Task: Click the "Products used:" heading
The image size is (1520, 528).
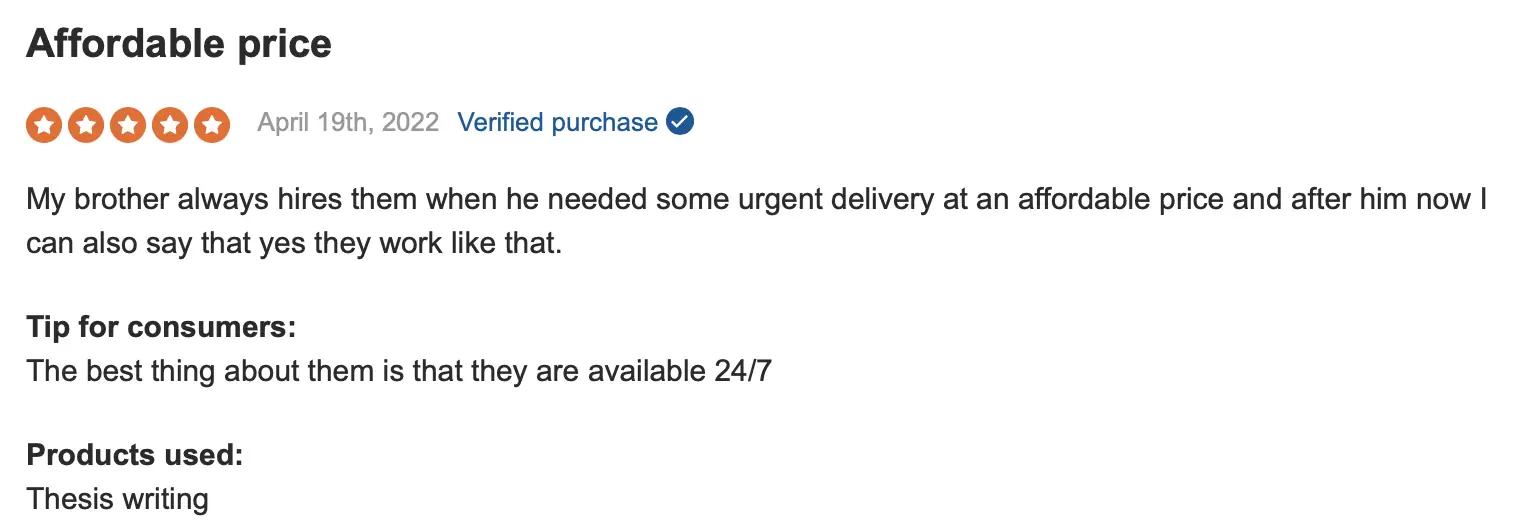Action: [135, 455]
